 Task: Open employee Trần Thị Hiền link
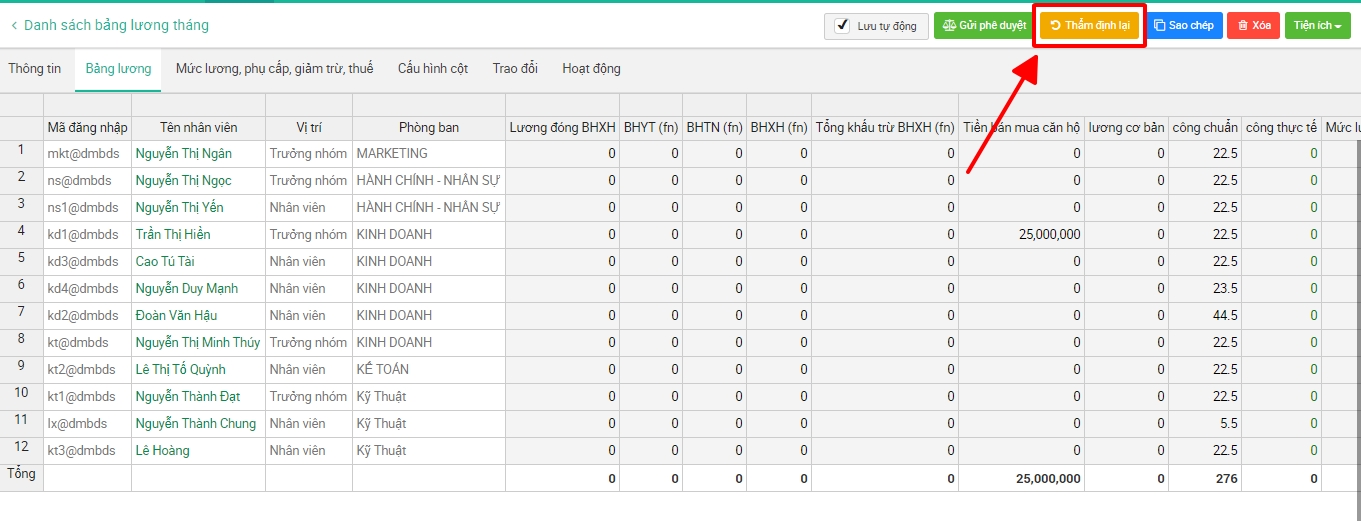[x=173, y=235]
